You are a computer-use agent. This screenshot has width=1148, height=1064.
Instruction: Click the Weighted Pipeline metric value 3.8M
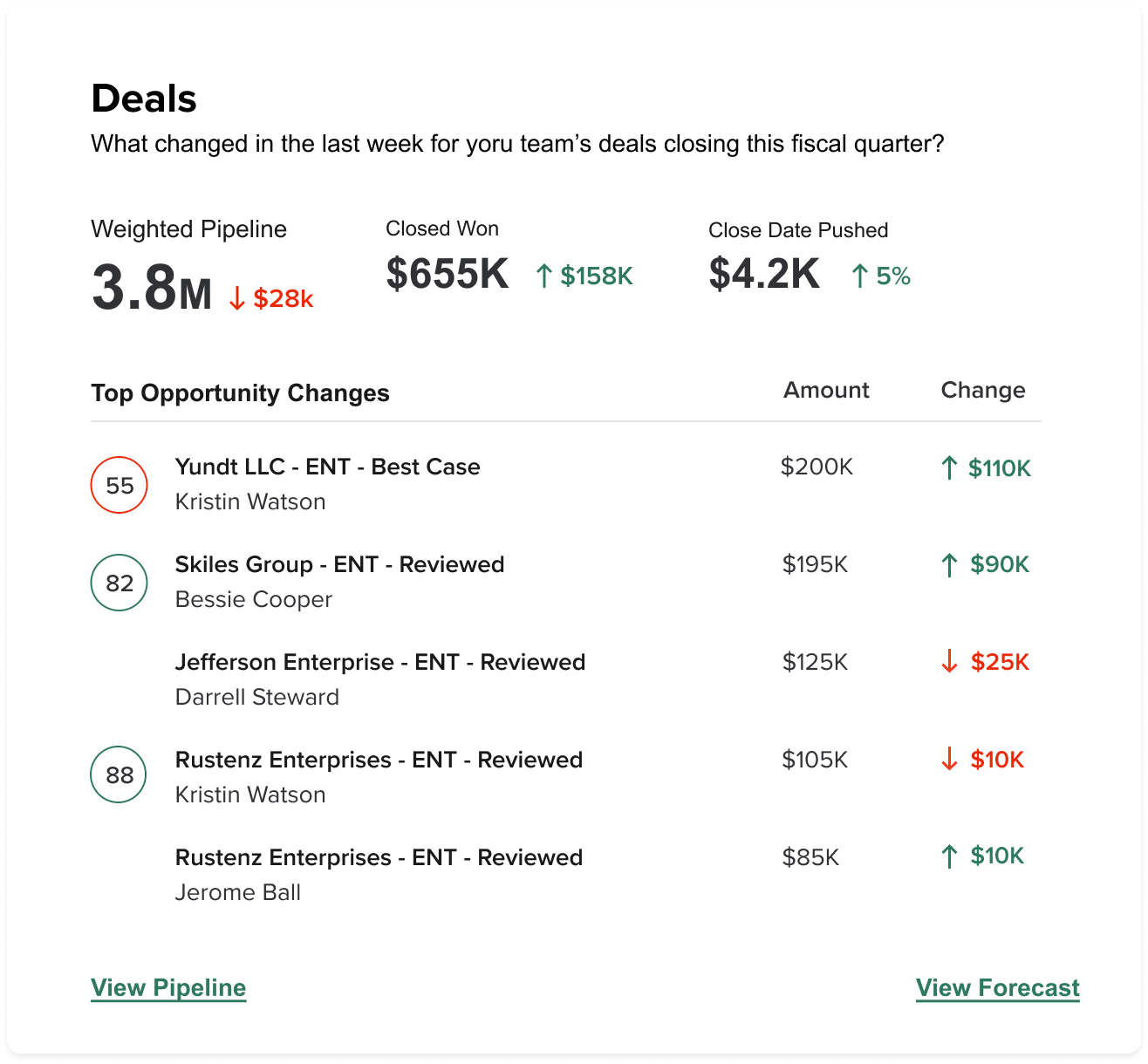click(150, 288)
